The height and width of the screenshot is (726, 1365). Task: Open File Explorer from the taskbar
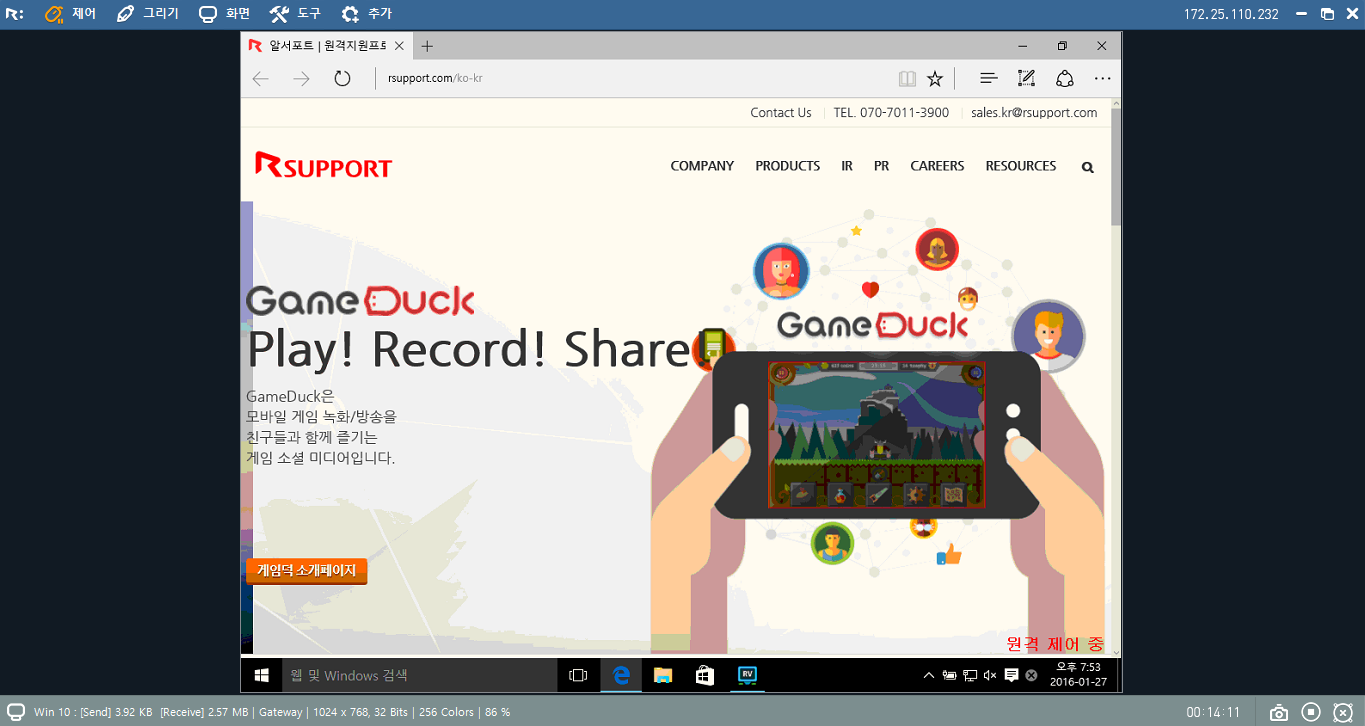point(663,675)
